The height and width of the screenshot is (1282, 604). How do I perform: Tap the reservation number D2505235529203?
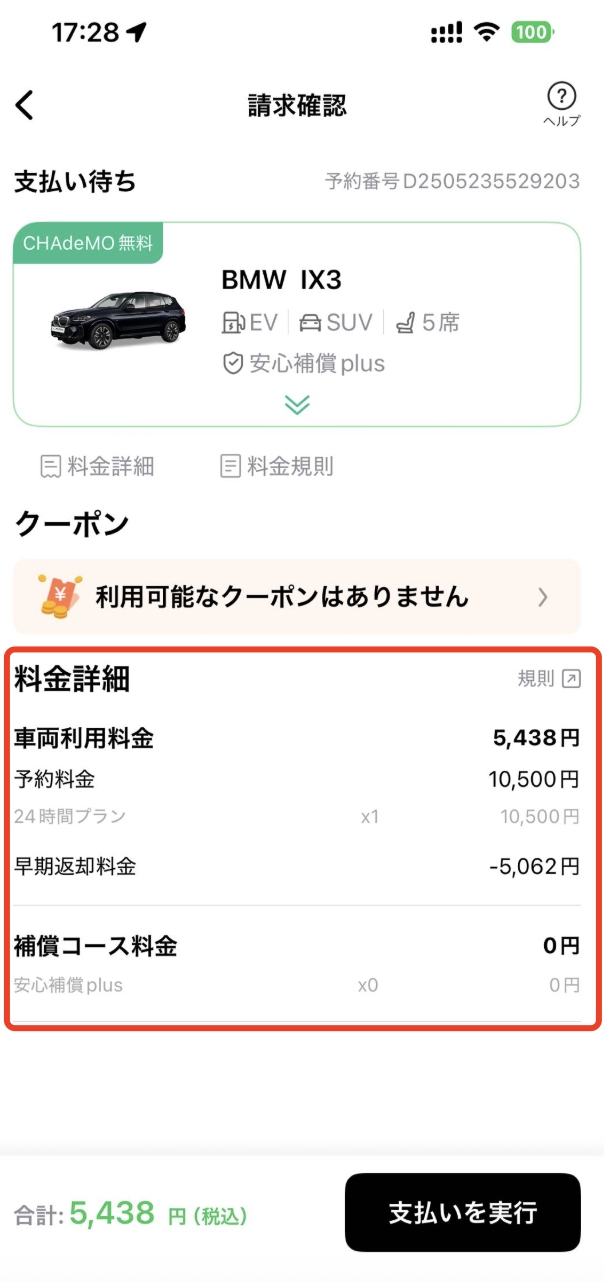[452, 182]
